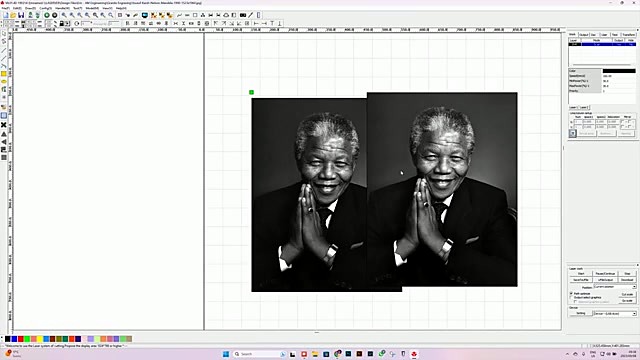Click the File Explorer folder icon in taskbar

(x=315, y=354)
